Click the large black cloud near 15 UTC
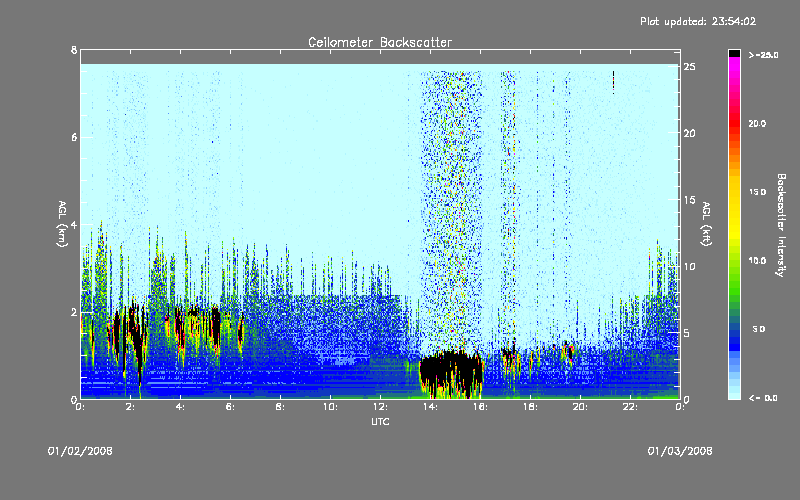The image size is (800, 500). pos(451,372)
